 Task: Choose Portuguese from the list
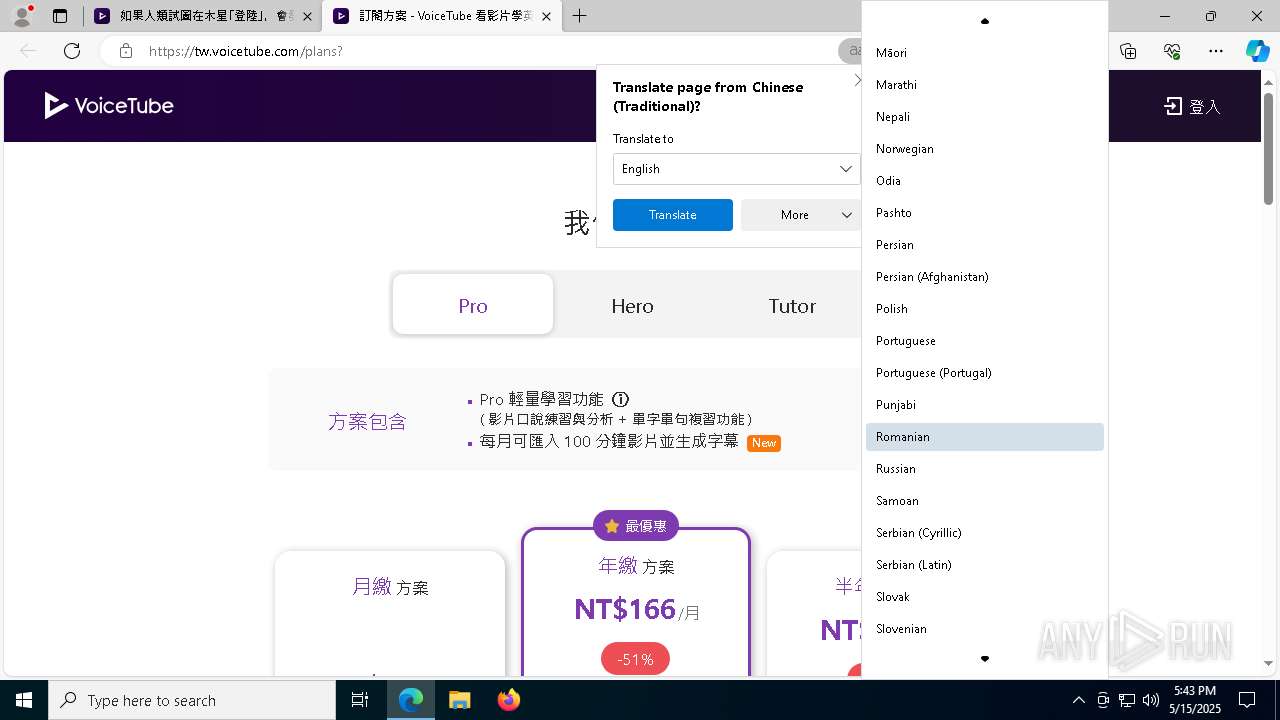pyautogui.click(x=985, y=341)
